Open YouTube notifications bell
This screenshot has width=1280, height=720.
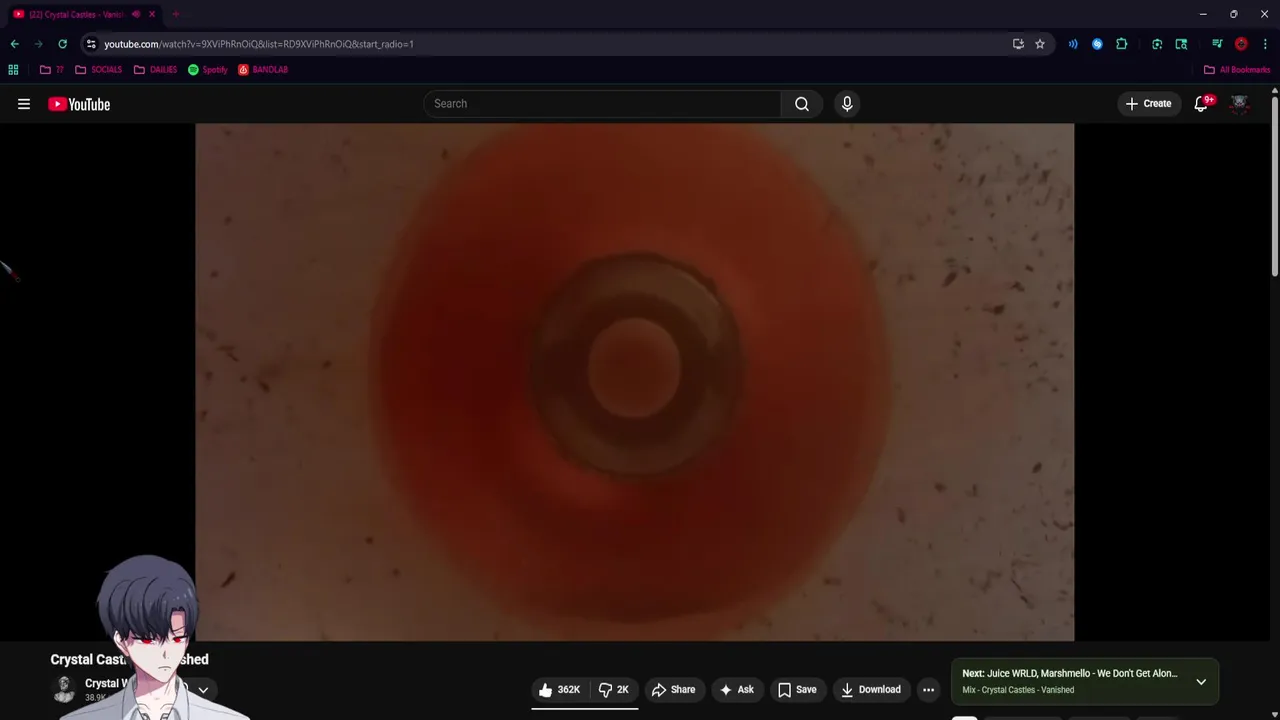point(1201,104)
